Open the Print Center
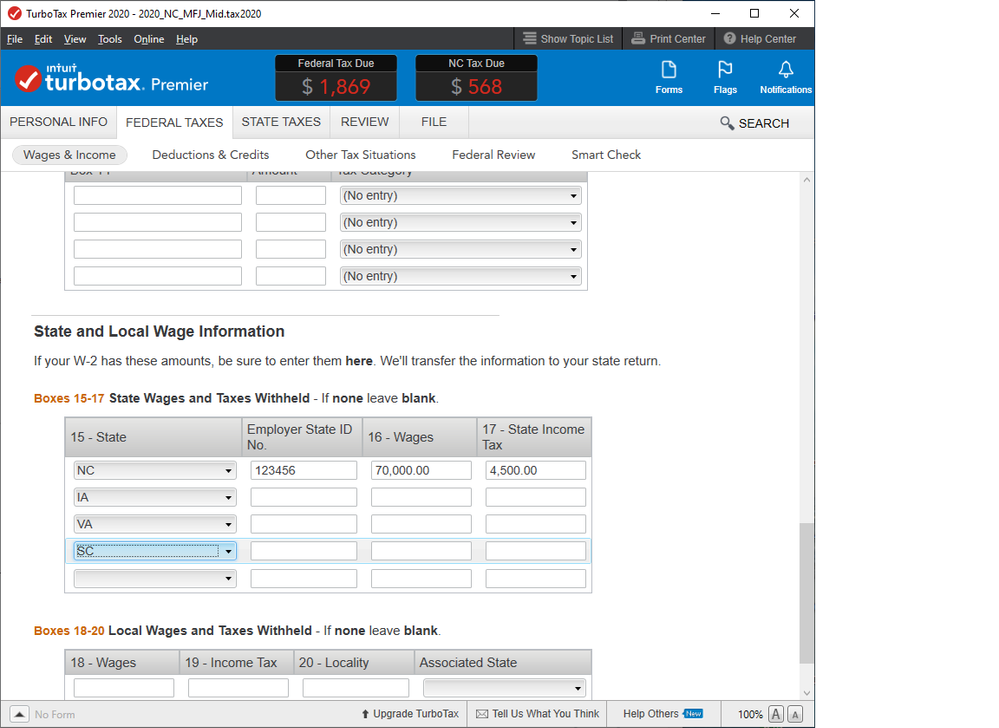Screen dimensions: 999x728 click(x=668, y=39)
